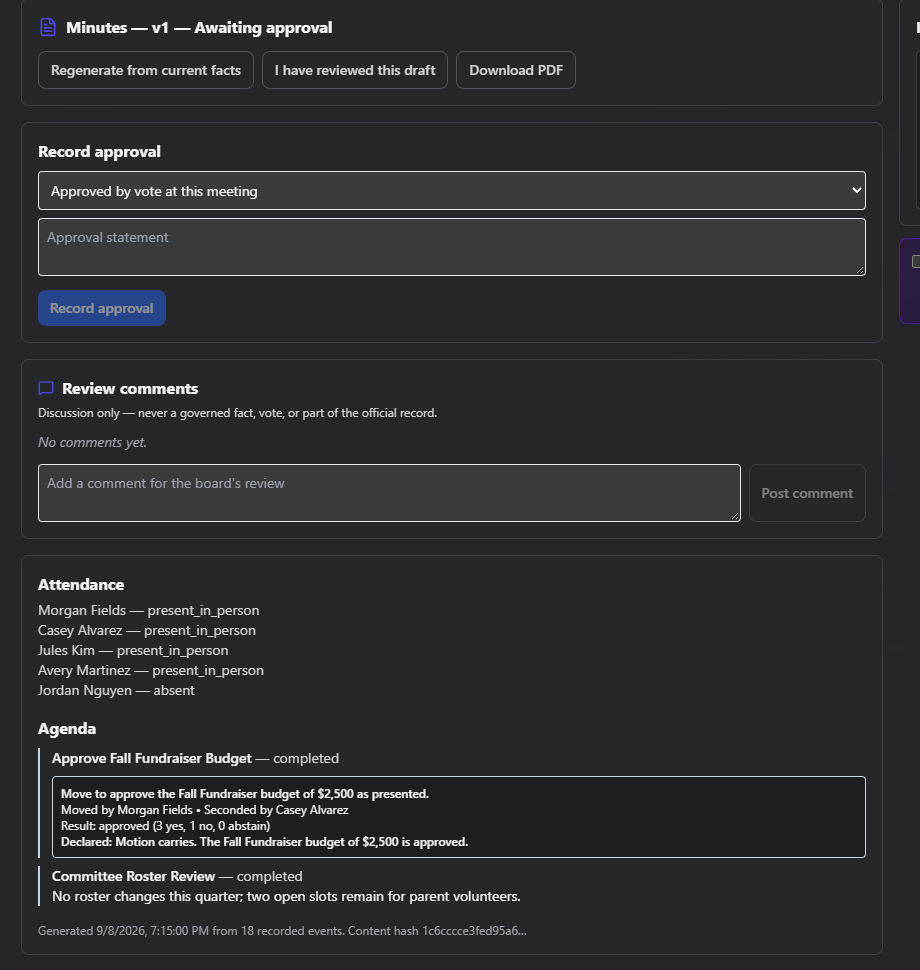Click the Review comments heading text
Image resolution: width=920 pixels, height=970 pixels.
130,388
